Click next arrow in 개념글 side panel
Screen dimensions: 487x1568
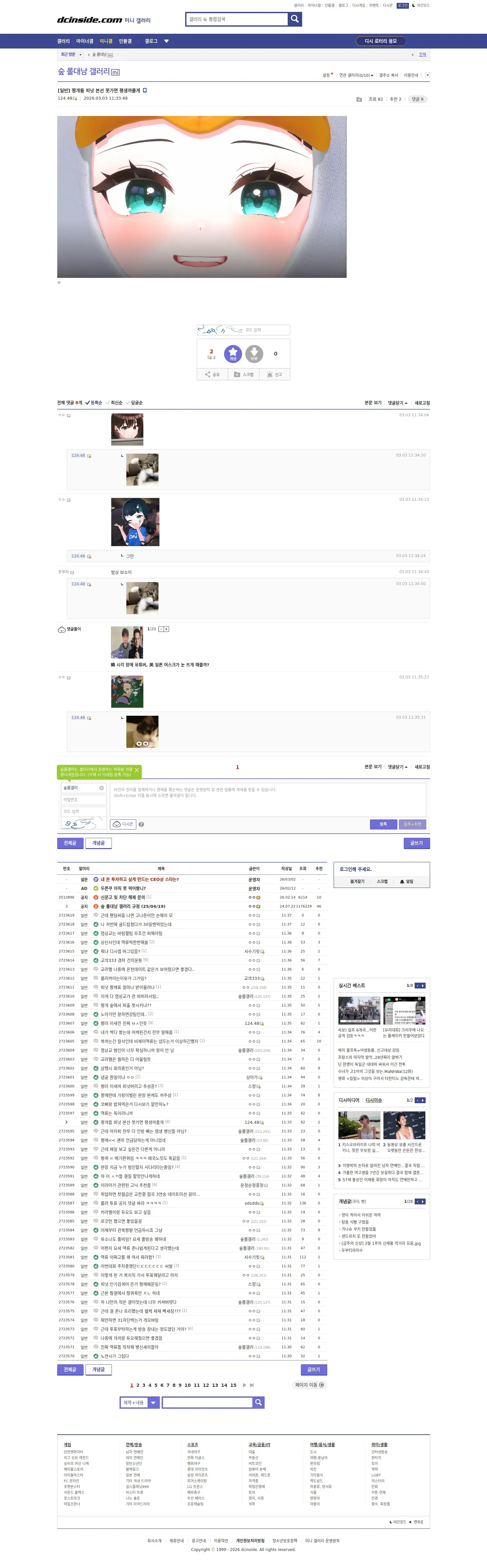pyautogui.click(x=423, y=1201)
